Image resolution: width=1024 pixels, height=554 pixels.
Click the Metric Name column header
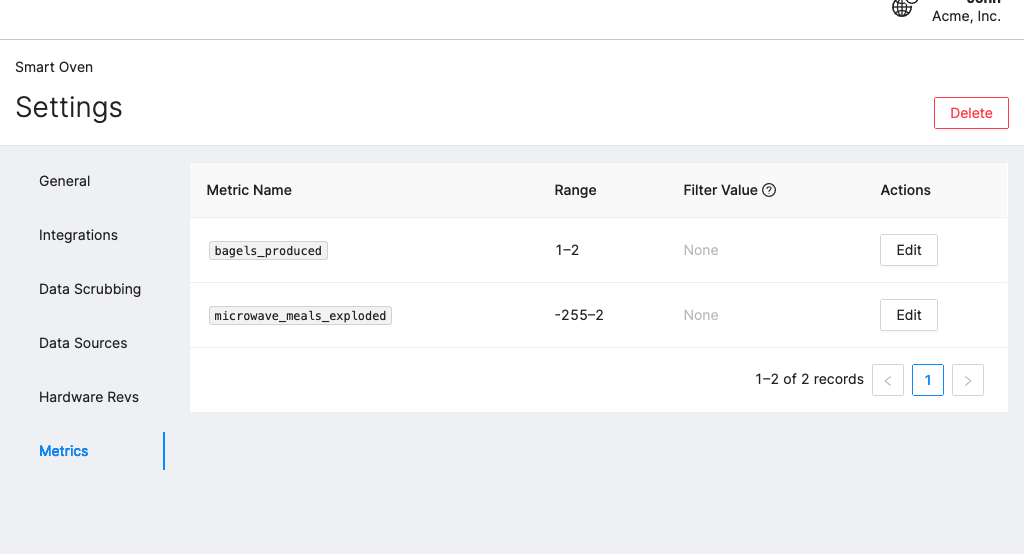coord(249,190)
